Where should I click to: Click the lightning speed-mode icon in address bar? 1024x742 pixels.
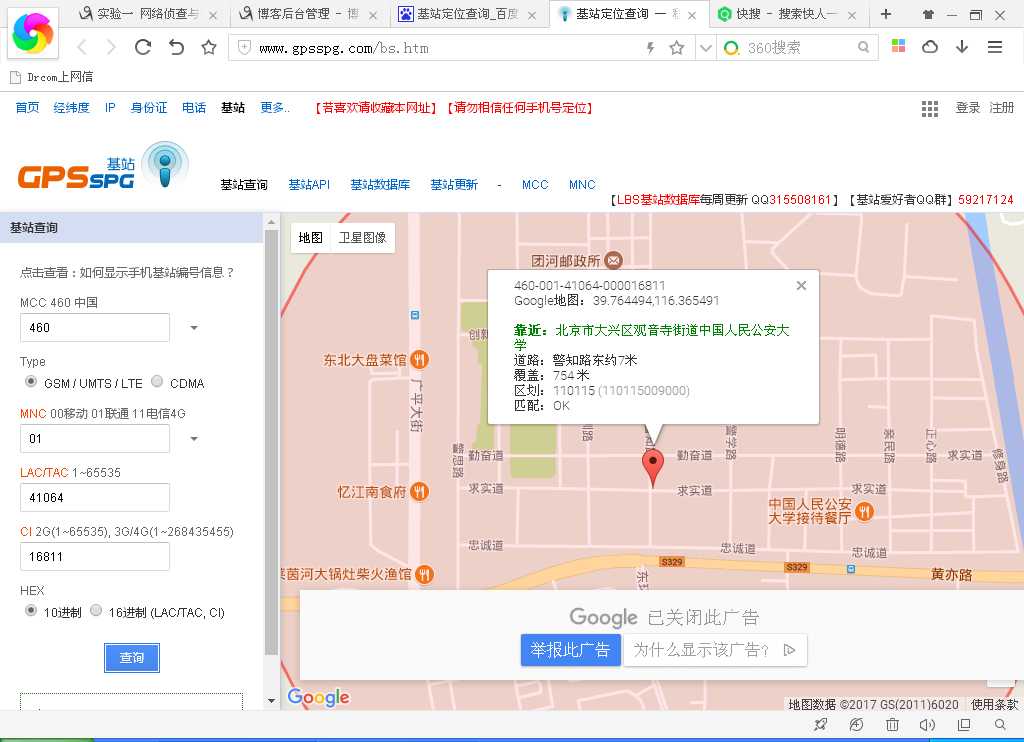[x=650, y=48]
